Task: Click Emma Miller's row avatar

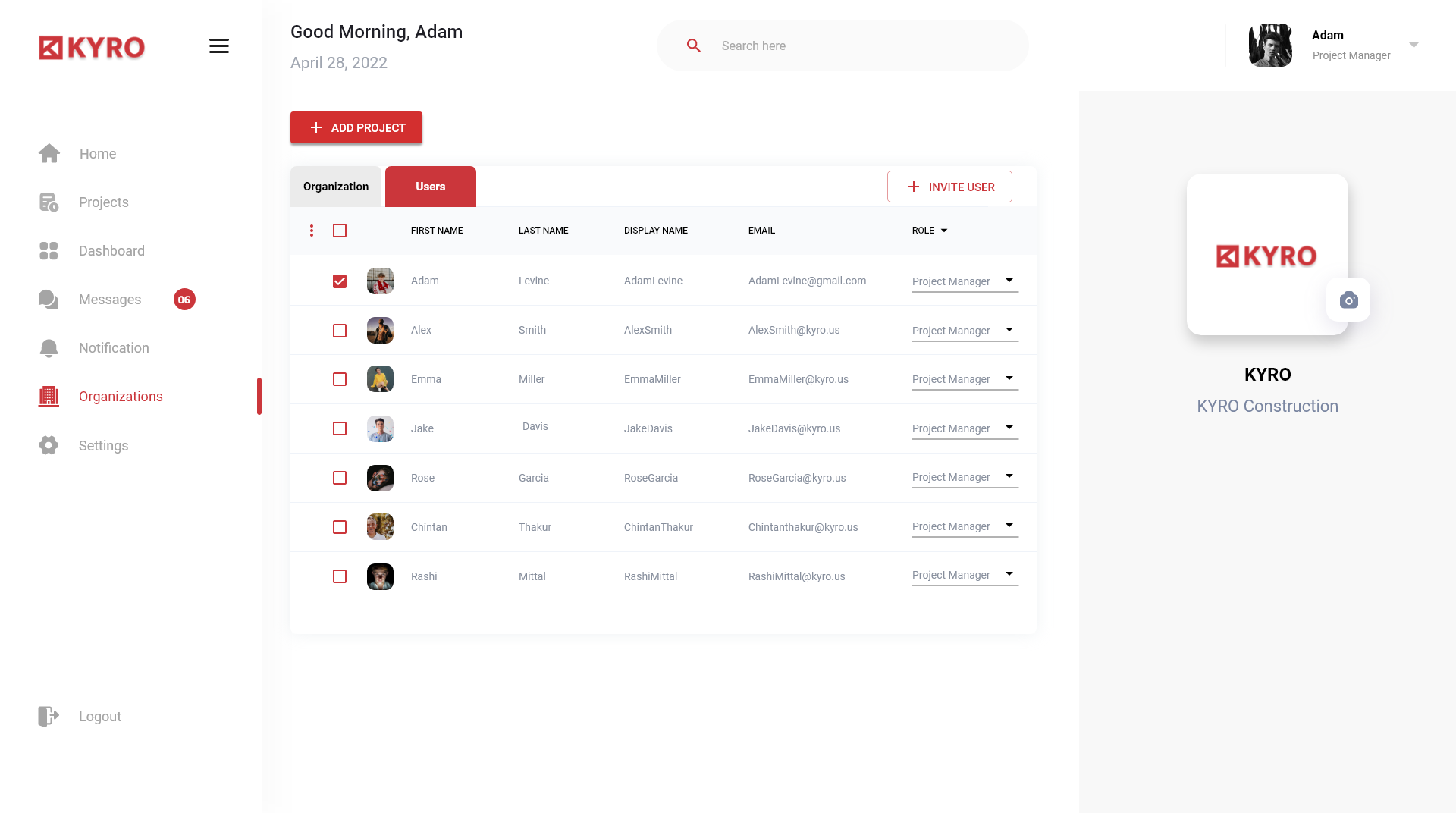Action: point(380,379)
